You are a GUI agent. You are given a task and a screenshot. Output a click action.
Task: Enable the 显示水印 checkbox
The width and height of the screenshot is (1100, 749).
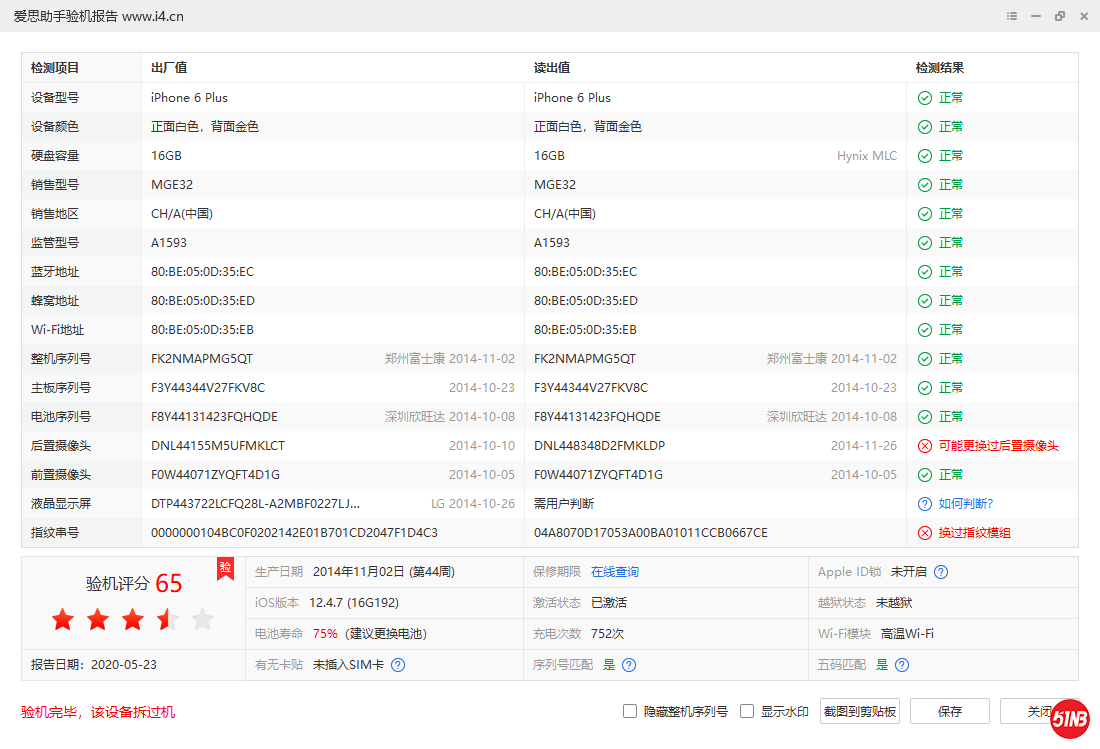click(x=746, y=711)
